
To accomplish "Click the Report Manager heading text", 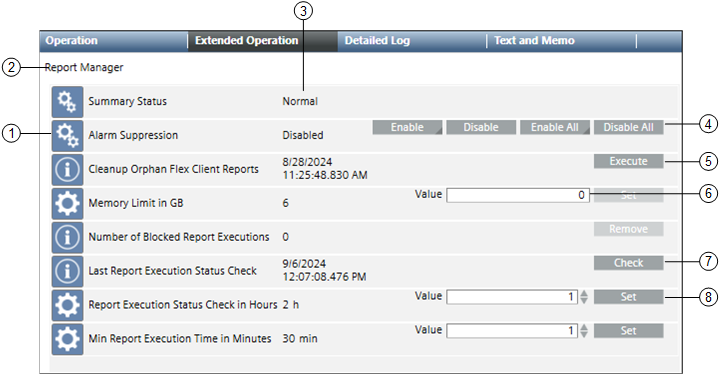I will (x=84, y=68).
